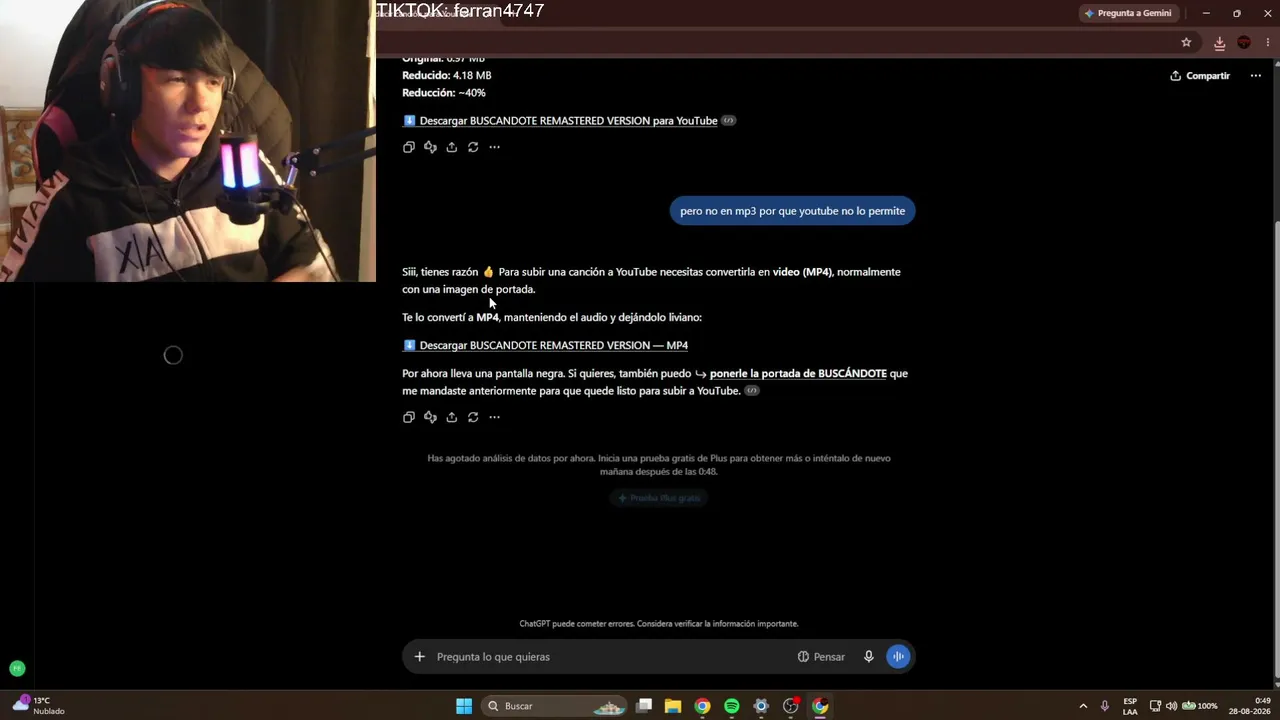Image resolution: width=1280 pixels, height=720 pixels.
Task: Click the add attachment plus icon
Action: [420, 657]
